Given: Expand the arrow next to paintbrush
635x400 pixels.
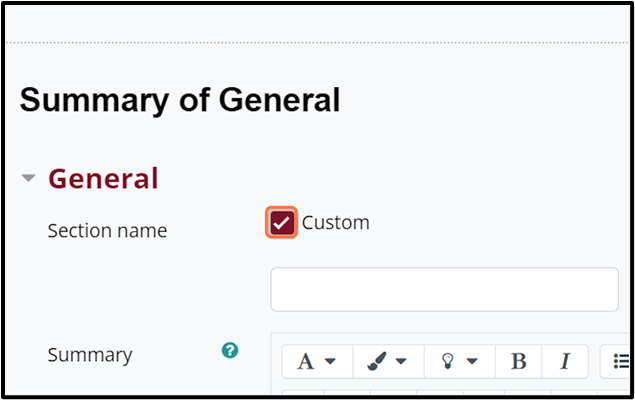Looking at the screenshot, I should [401, 361].
